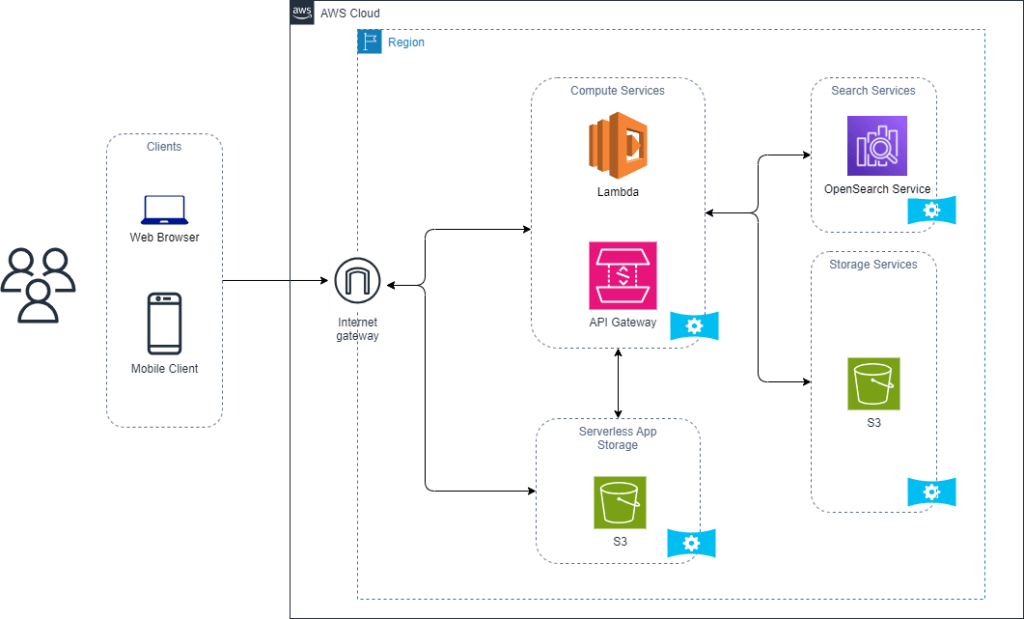Click the "Clients" group title

[x=164, y=146]
